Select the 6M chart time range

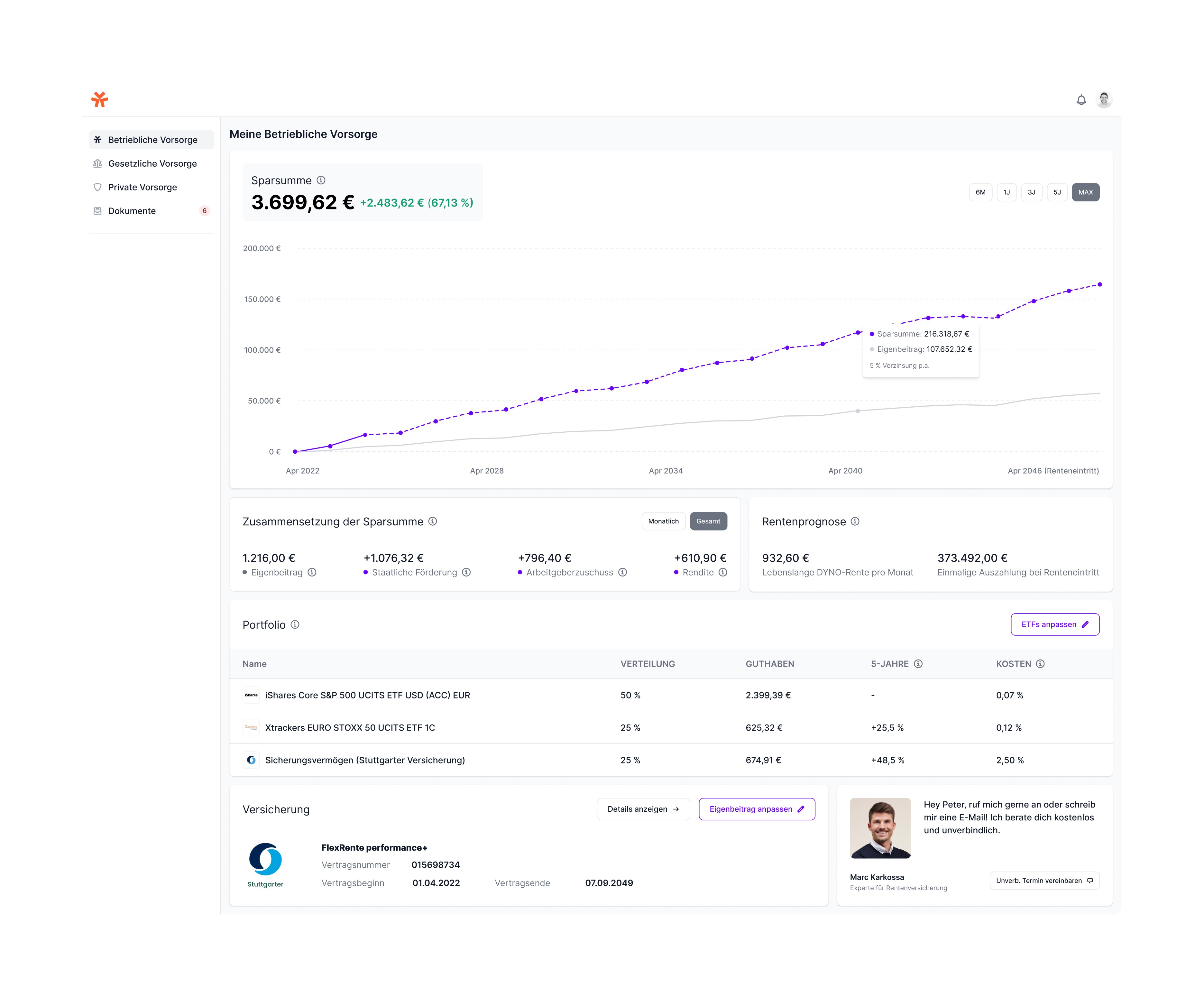tap(980, 192)
